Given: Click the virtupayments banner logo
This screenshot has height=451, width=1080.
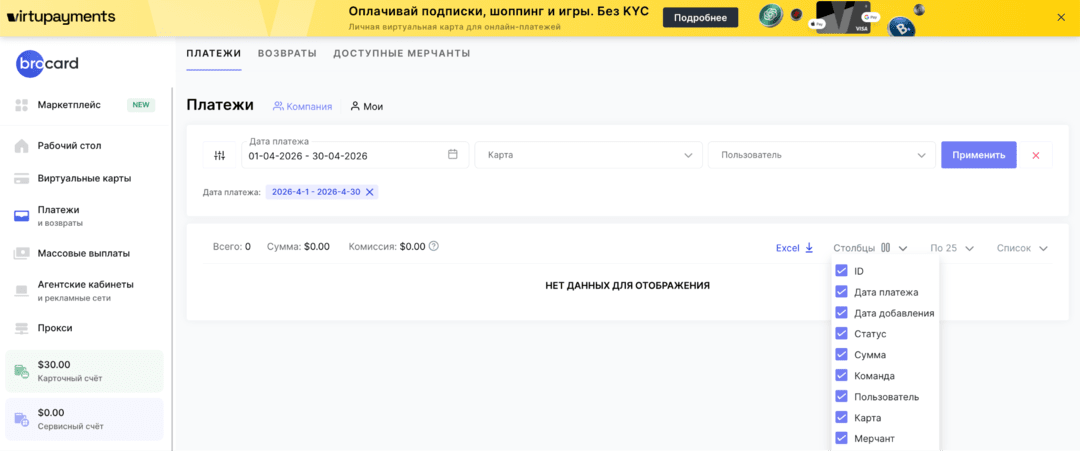Looking at the screenshot, I should (61, 17).
